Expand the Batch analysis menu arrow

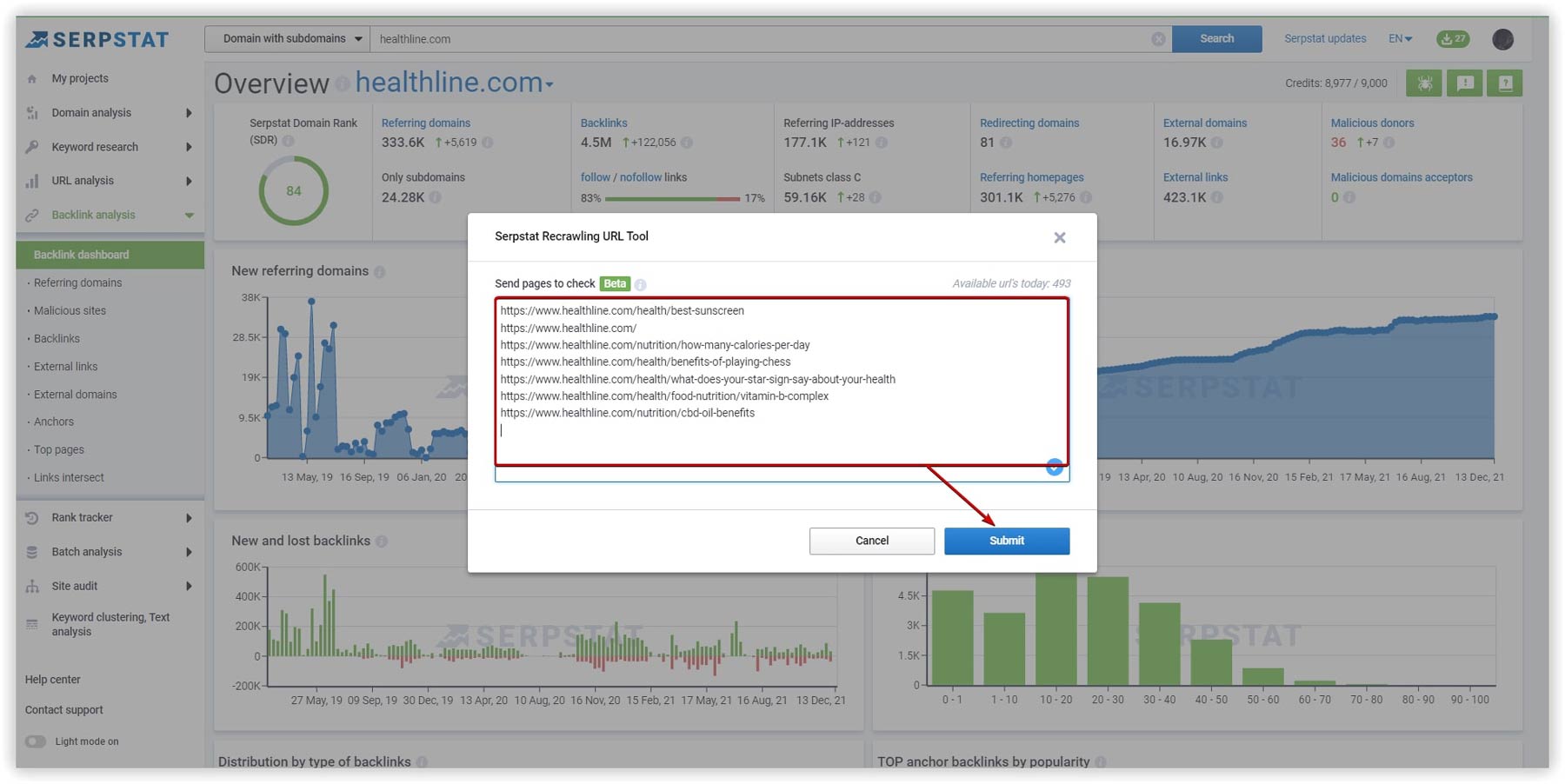(188, 552)
